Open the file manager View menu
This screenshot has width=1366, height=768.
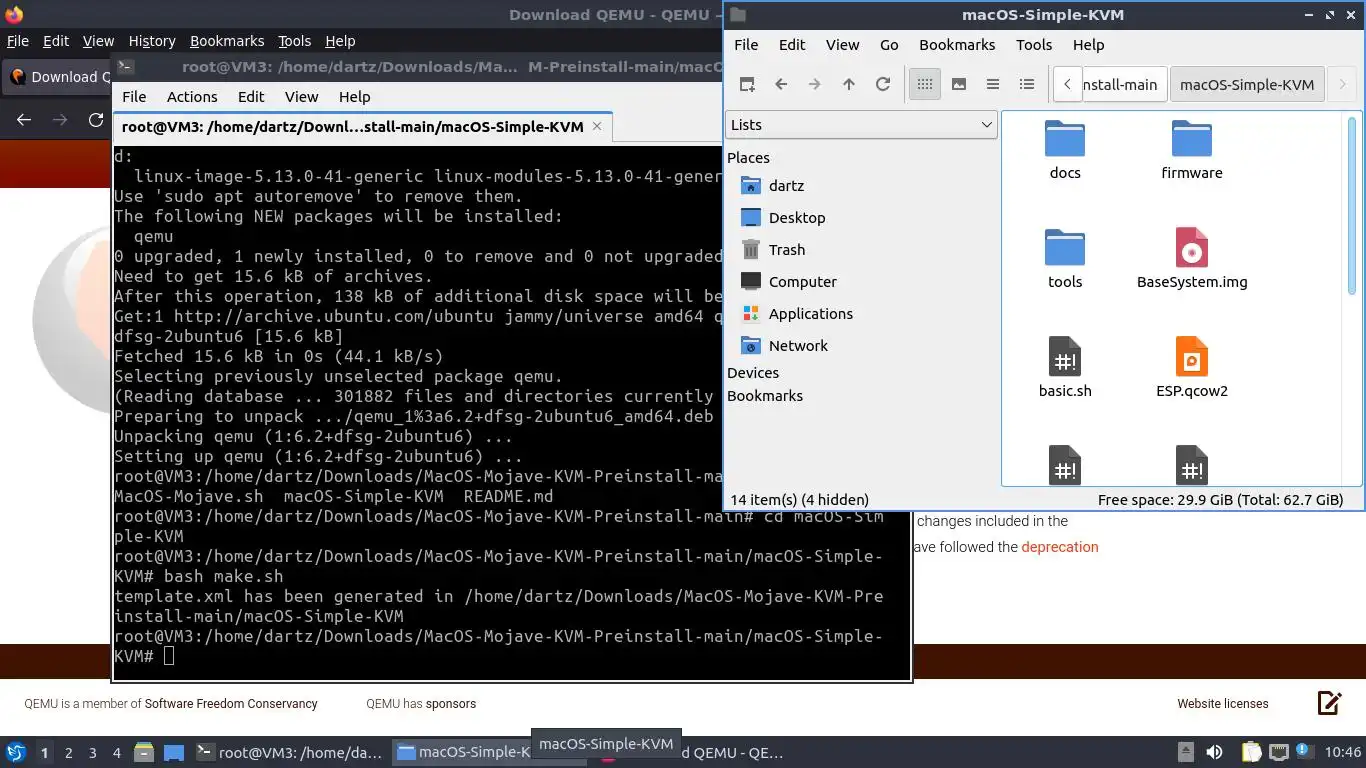[x=842, y=45]
